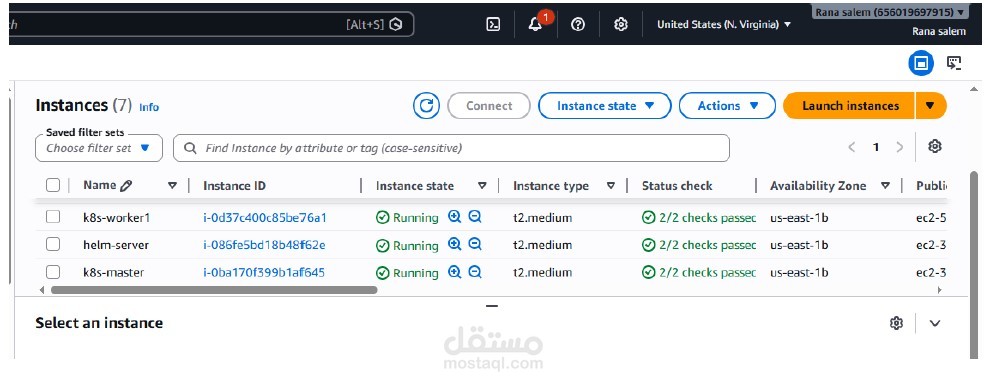Click the Launch instances button
The width and height of the screenshot is (988, 380).
coord(849,106)
